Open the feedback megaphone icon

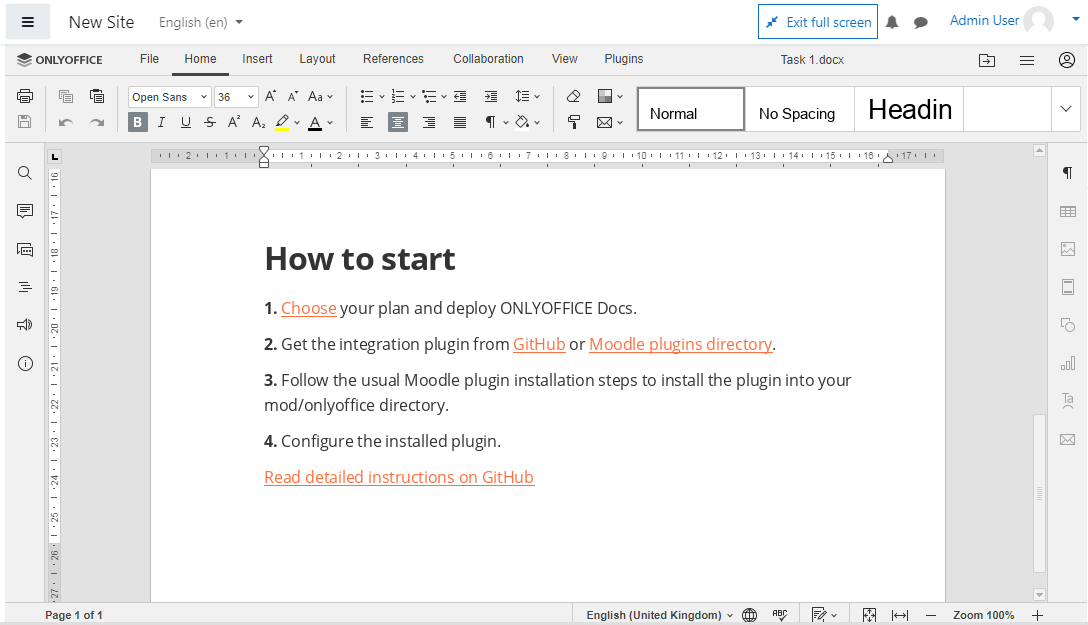[25, 325]
